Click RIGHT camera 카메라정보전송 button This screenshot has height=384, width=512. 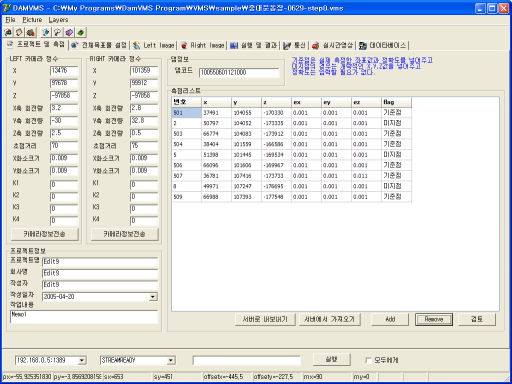124,234
